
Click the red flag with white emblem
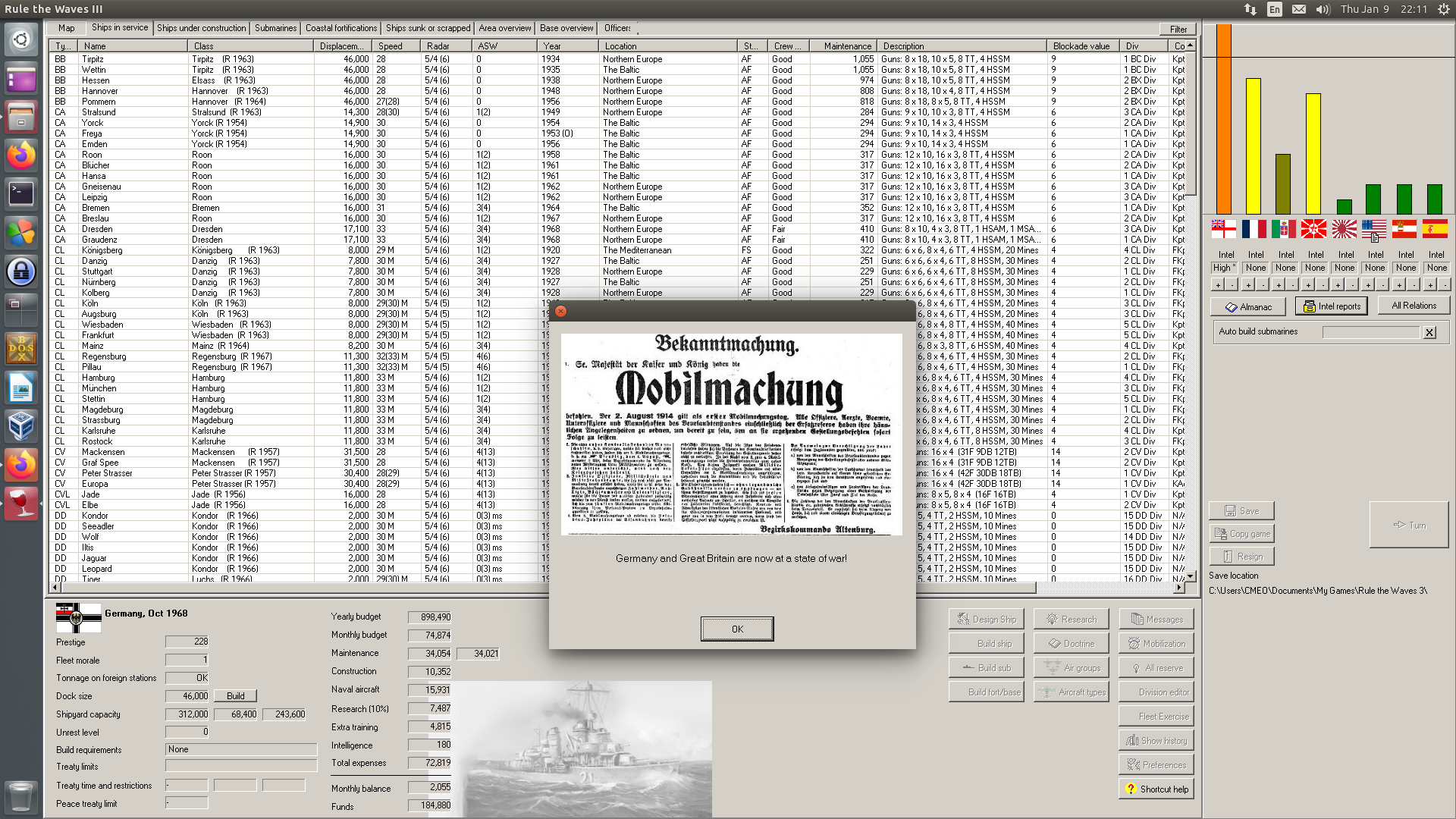click(1314, 228)
